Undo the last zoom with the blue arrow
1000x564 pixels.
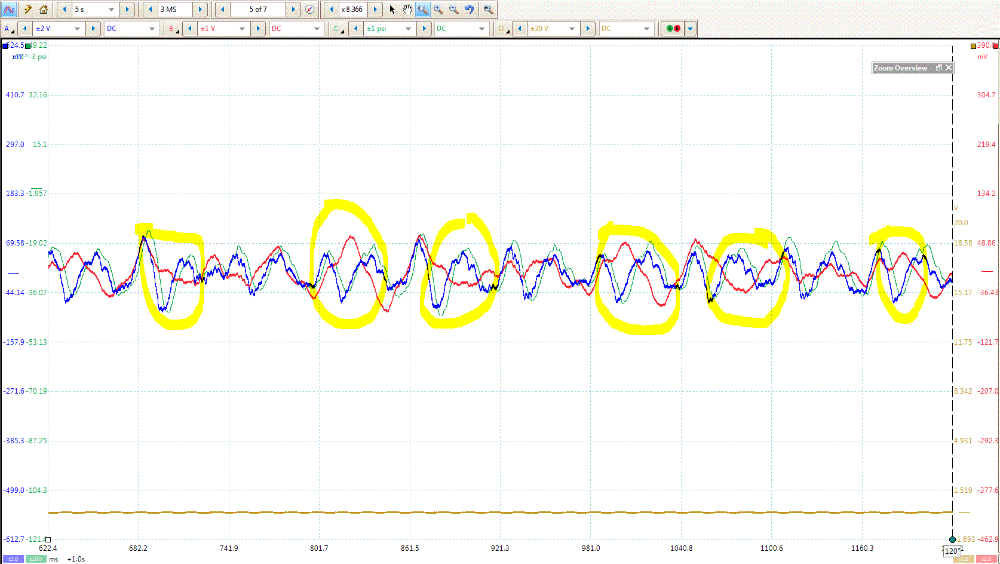tap(469, 9)
